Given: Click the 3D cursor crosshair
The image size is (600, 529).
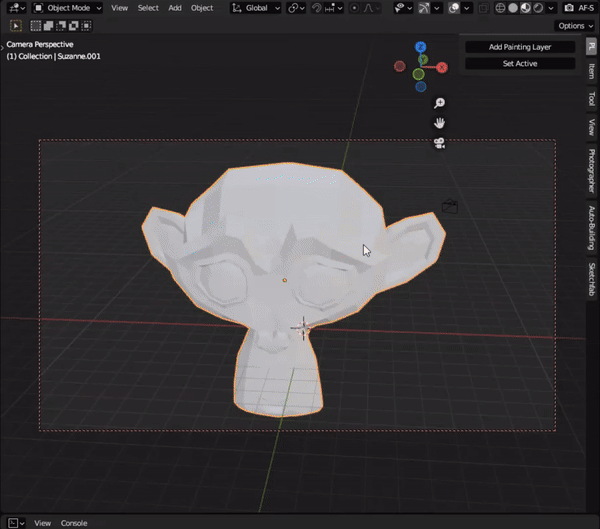Looking at the screenshot, I should click(x=303, y=328).
